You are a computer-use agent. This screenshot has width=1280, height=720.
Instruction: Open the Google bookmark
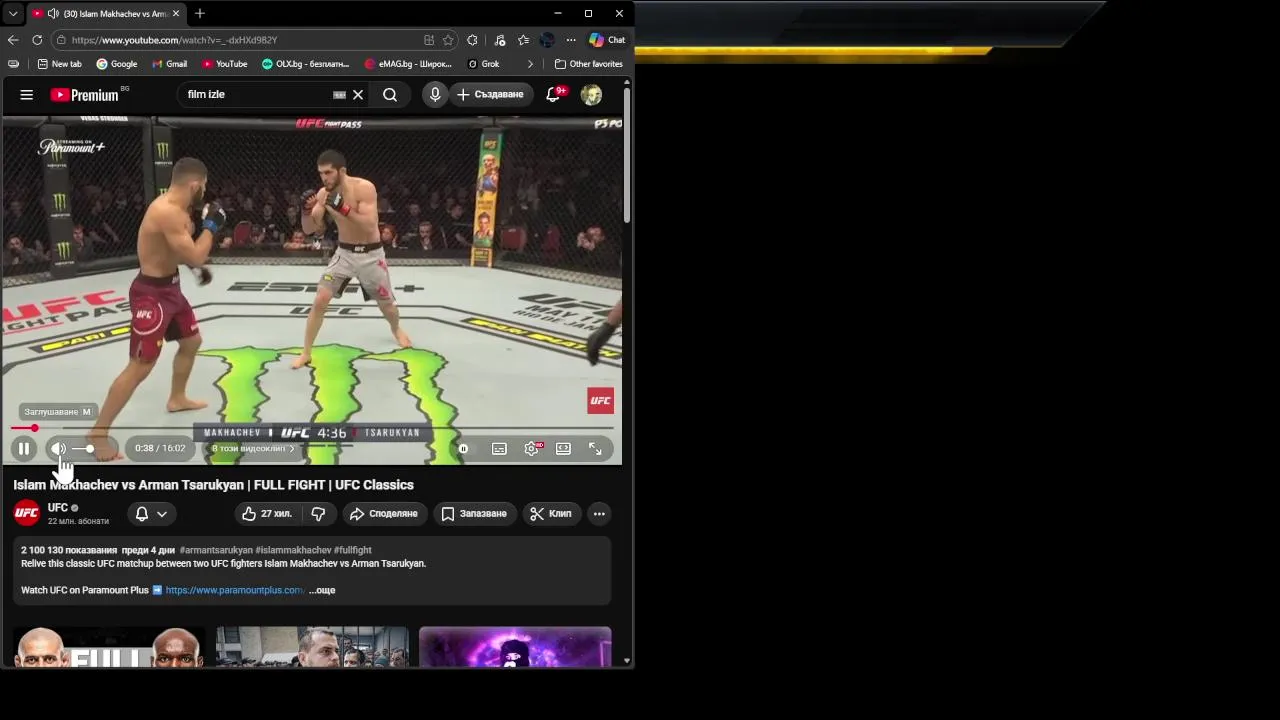(117, 64)
